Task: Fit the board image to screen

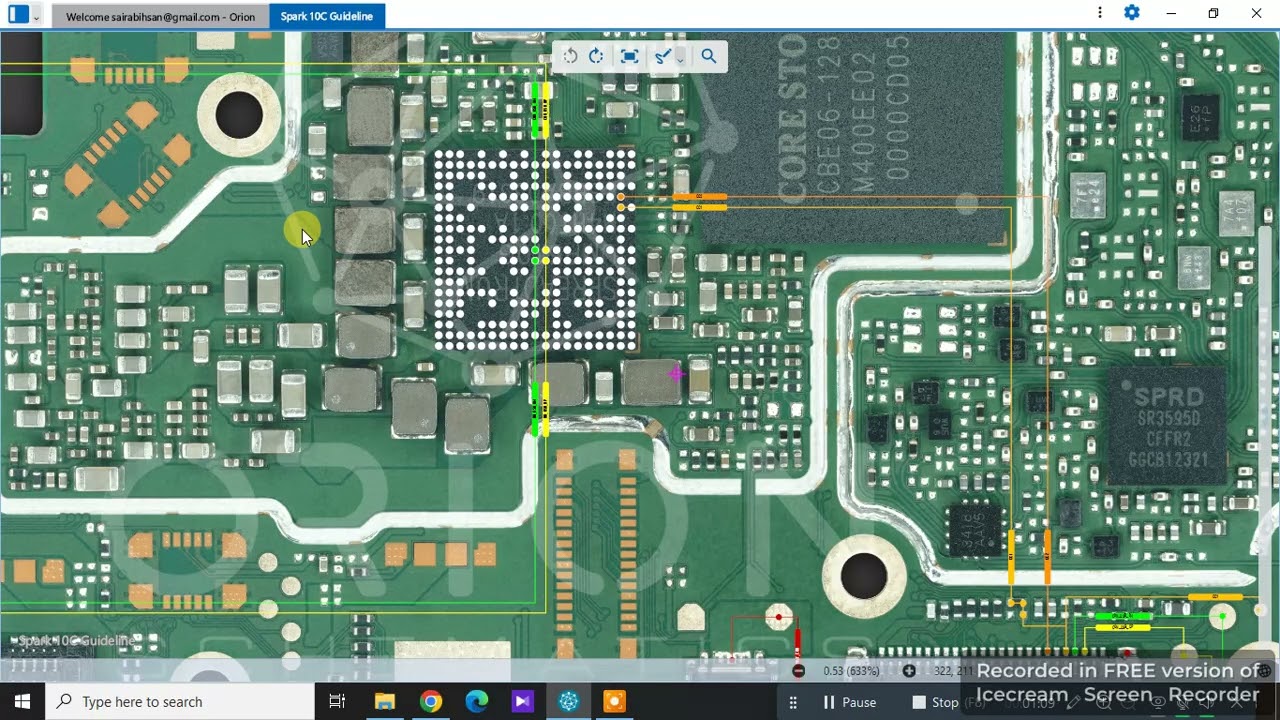Action: [x=629, y=56]
